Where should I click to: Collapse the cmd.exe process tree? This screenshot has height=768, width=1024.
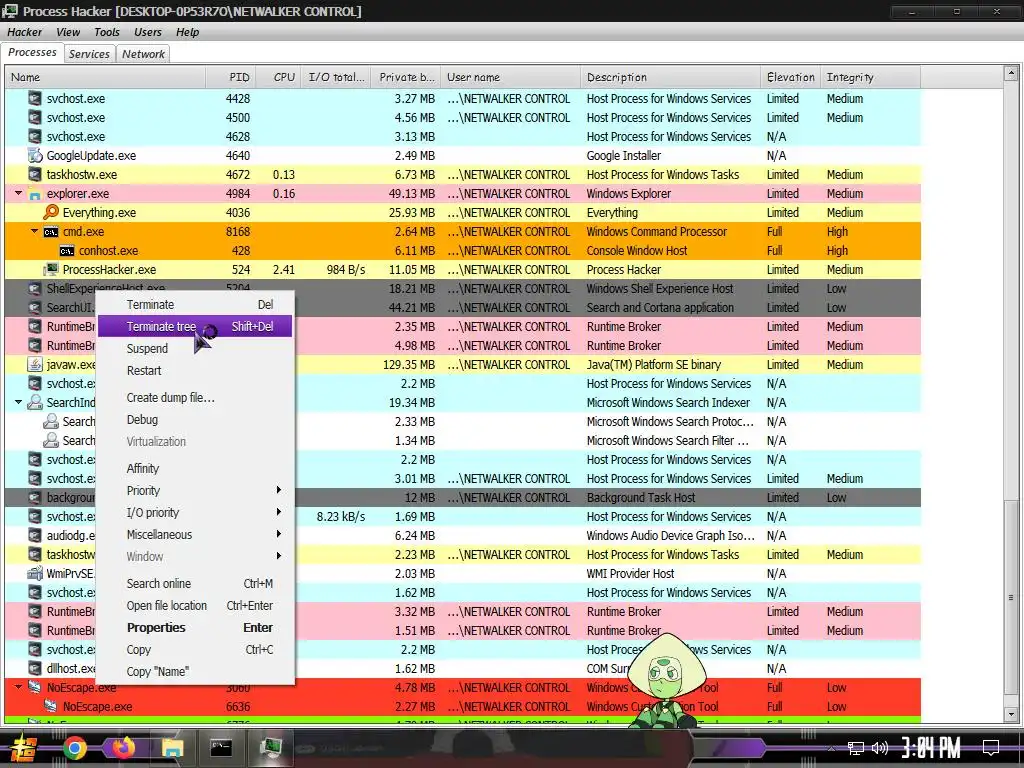click(35, 232)
